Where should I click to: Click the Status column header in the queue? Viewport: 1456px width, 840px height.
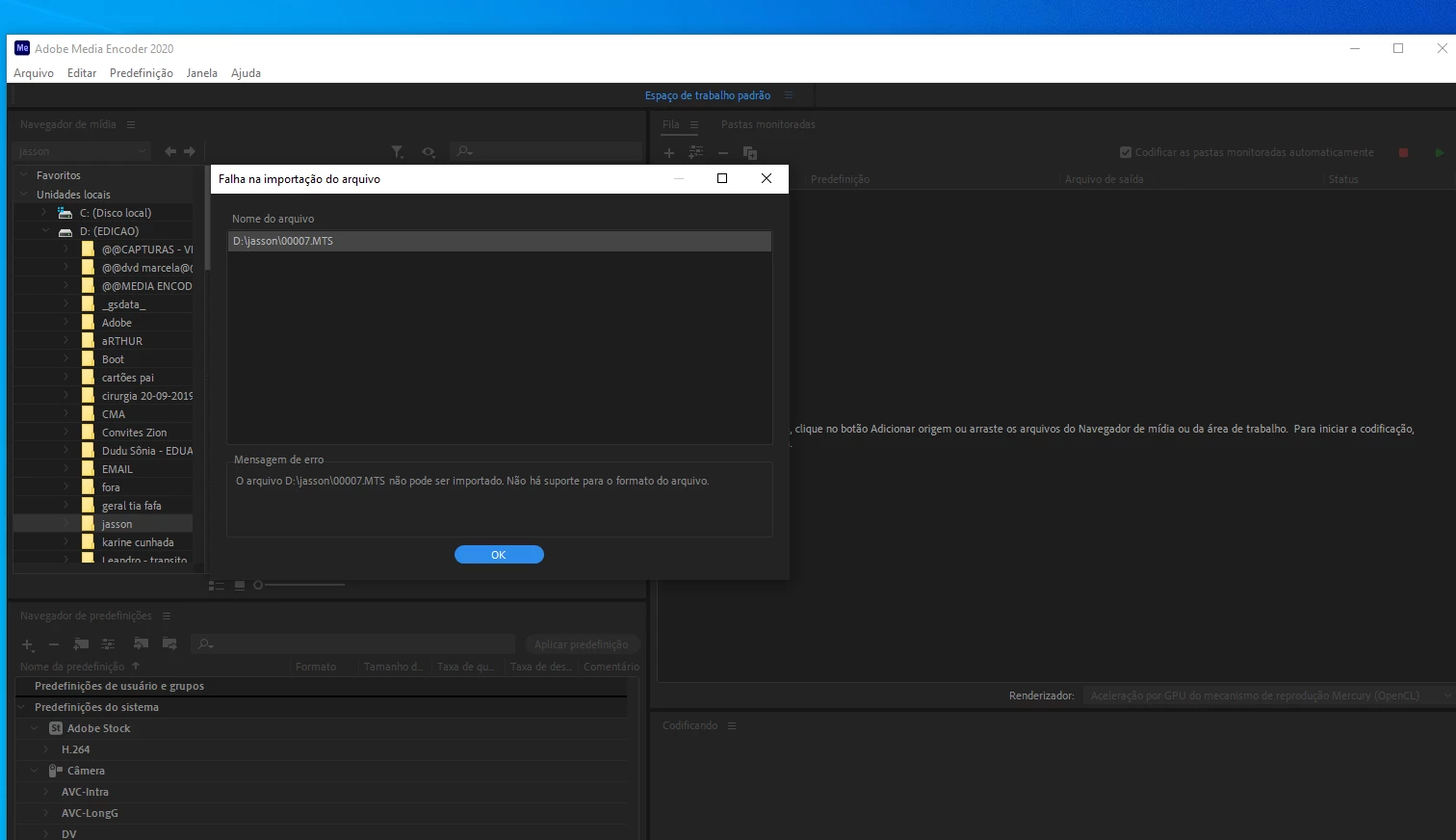(x=1343, y=179)
